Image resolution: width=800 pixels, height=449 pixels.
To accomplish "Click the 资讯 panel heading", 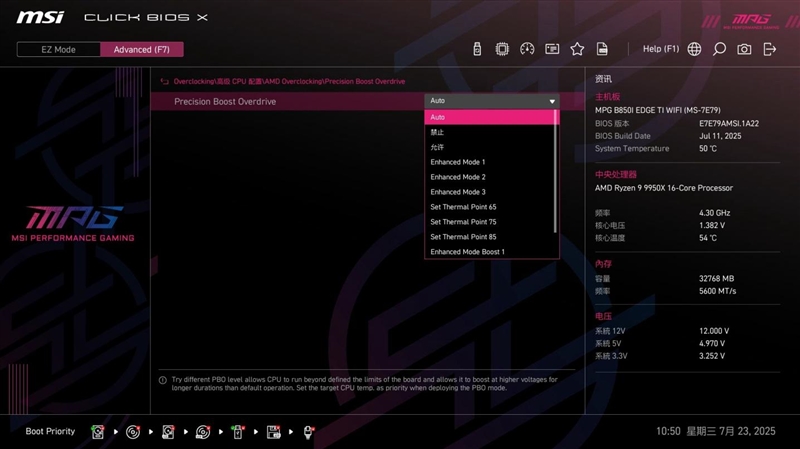I will pyautogui.click(x=603, y=79).
